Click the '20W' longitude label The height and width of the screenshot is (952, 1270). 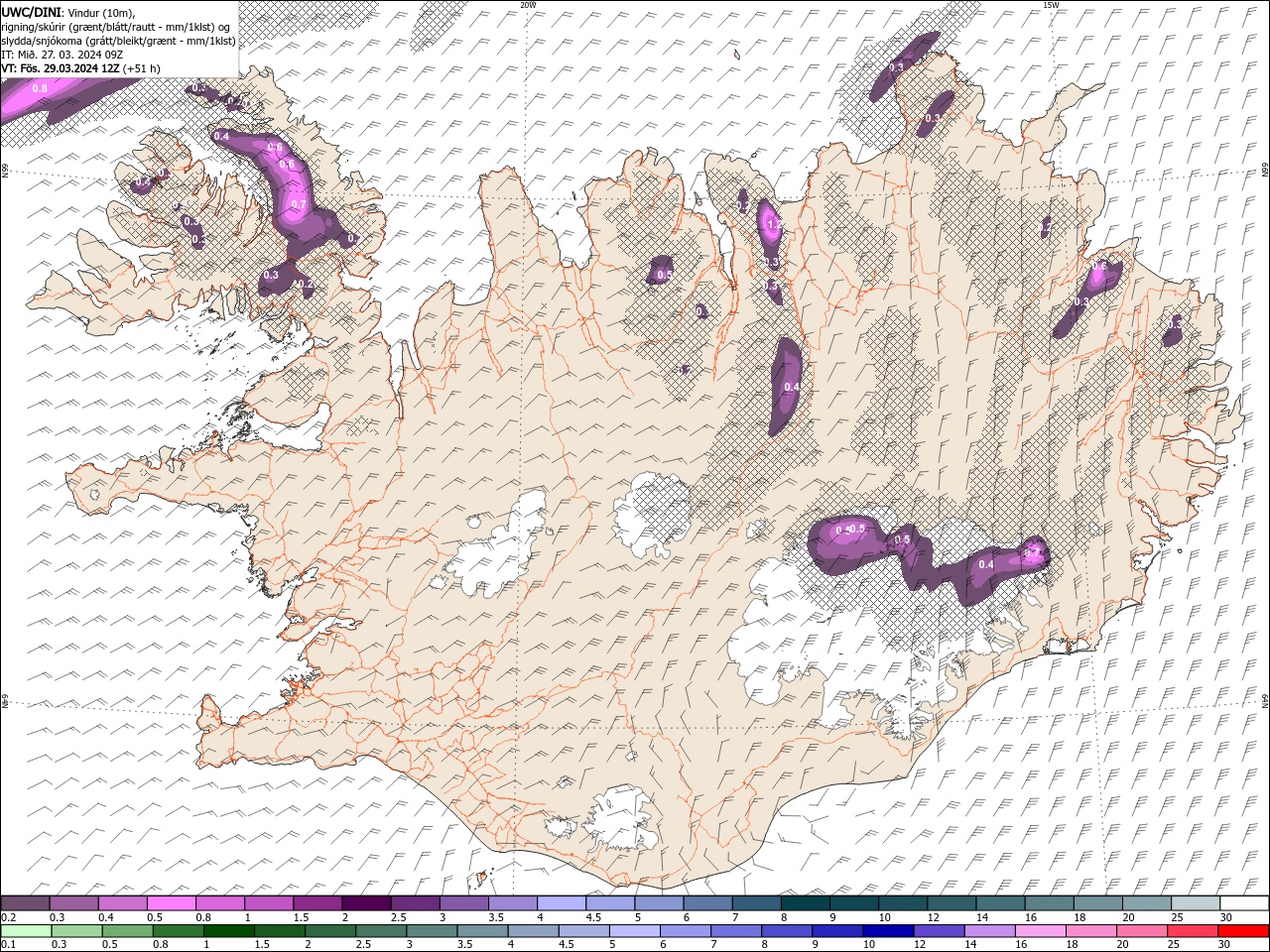tap(528, 5)
